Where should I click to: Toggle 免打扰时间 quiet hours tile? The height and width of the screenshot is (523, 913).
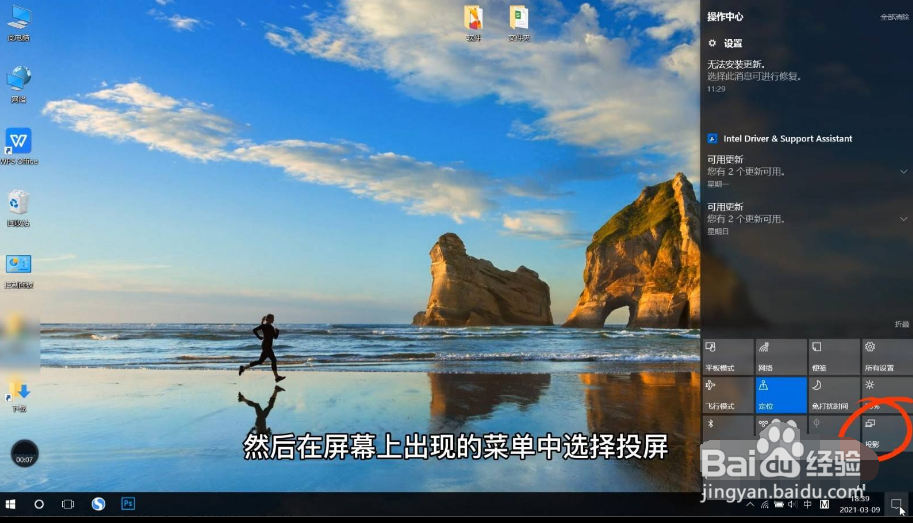834,395
